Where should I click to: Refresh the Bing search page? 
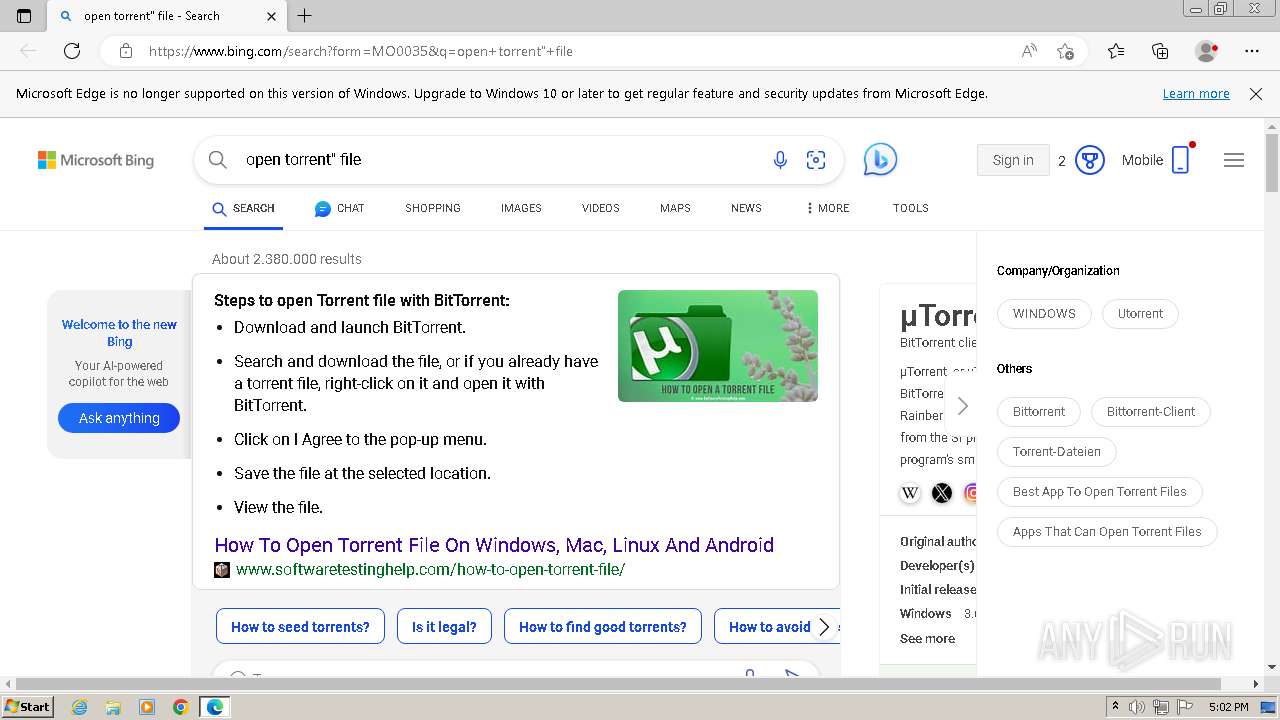pyautogui.click(x=72, y=51)
